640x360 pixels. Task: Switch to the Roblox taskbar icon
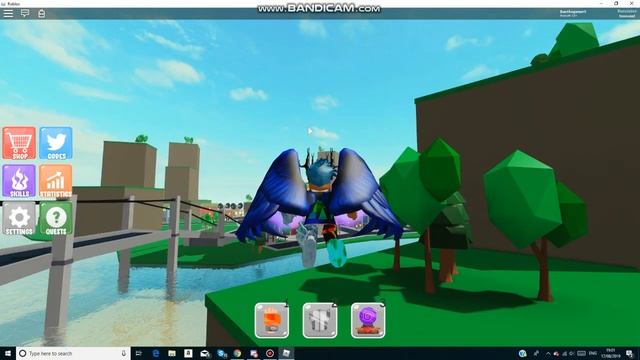tap(286, 353)
